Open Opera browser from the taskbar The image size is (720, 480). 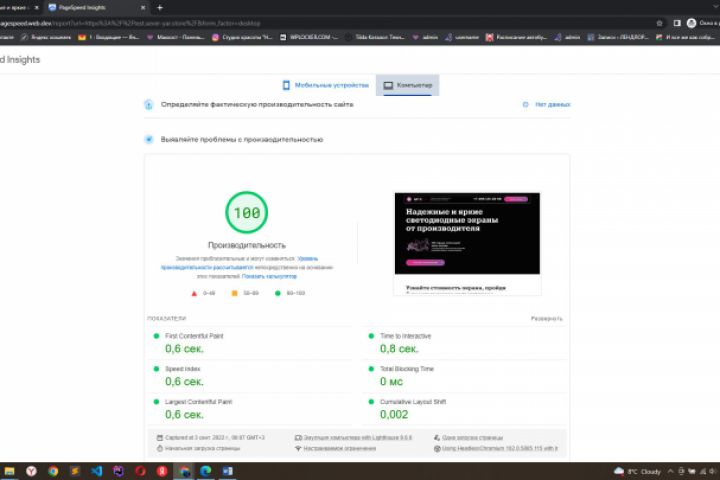pos(140,471)
